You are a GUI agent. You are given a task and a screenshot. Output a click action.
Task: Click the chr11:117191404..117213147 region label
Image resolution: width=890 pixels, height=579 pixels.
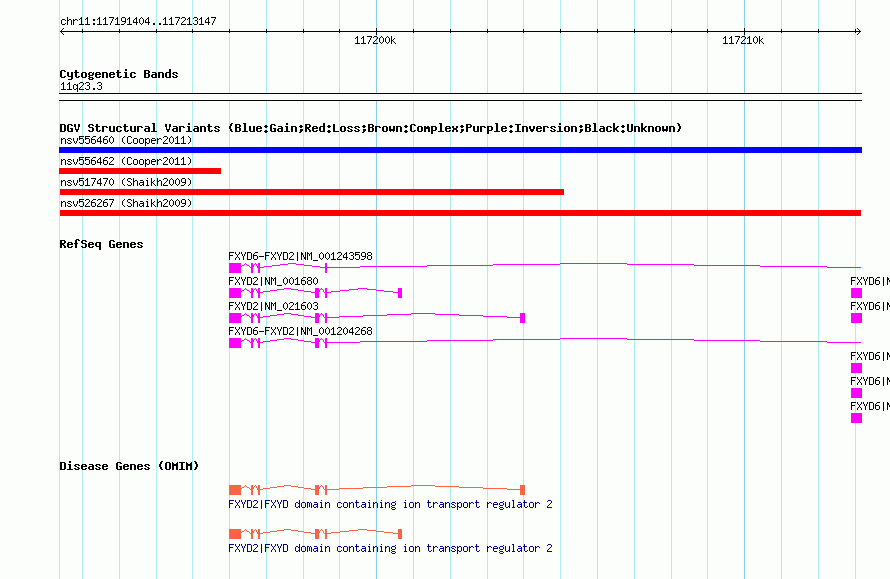coord(138,22)
